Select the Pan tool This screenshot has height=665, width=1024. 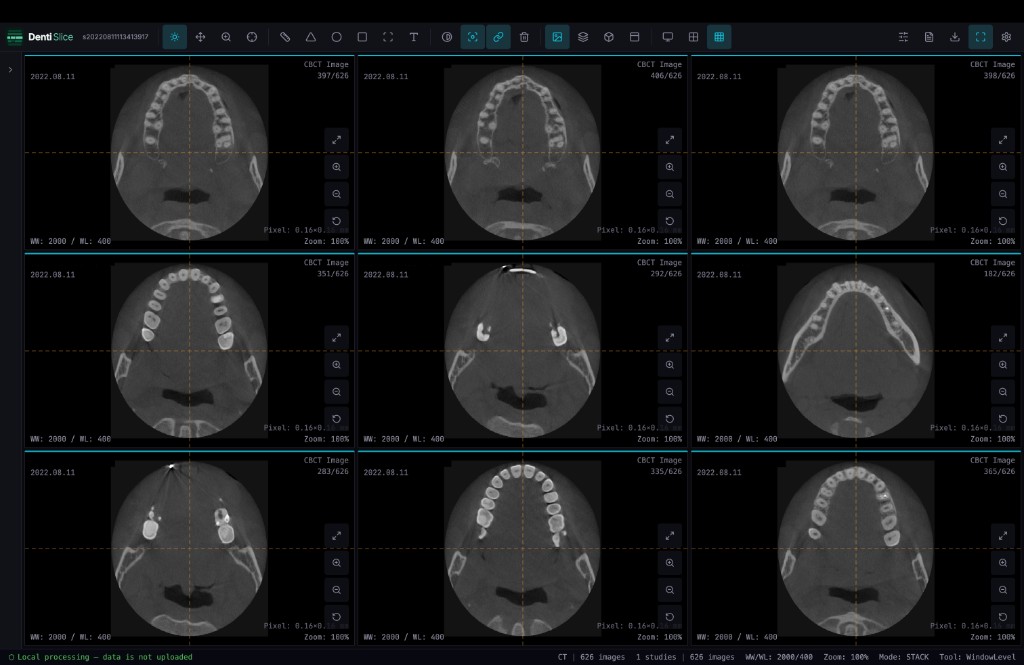coord(200,37)
